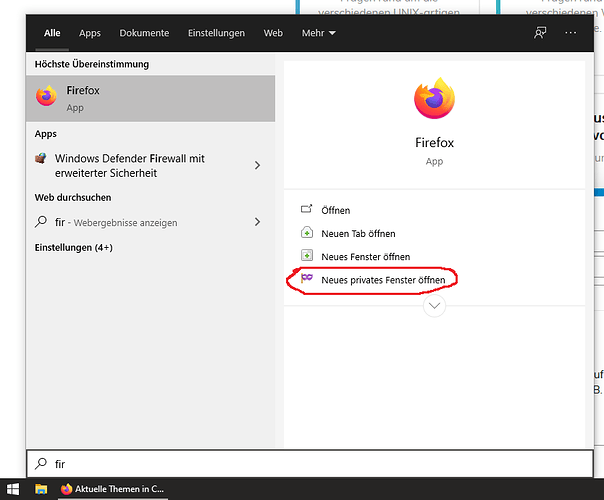Click the private mask icon

[x=307, y=278]
